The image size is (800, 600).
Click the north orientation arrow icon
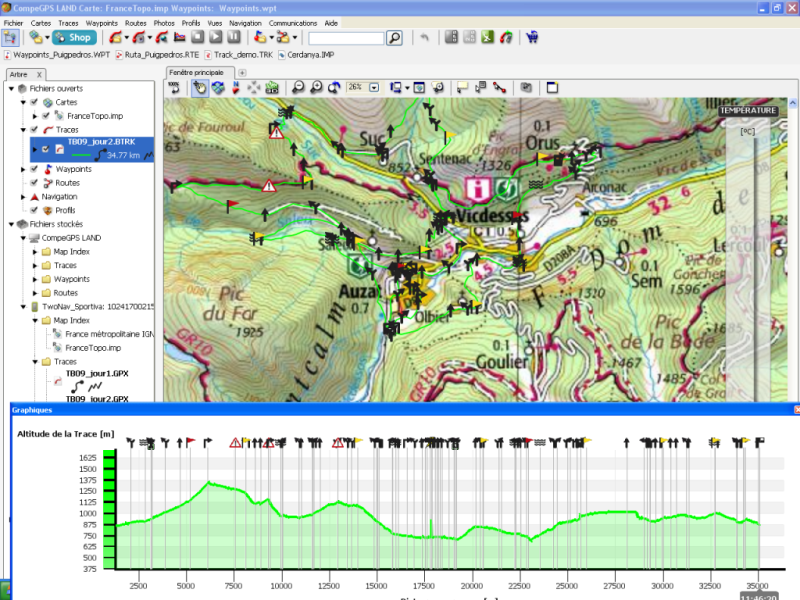pos(236,88)
